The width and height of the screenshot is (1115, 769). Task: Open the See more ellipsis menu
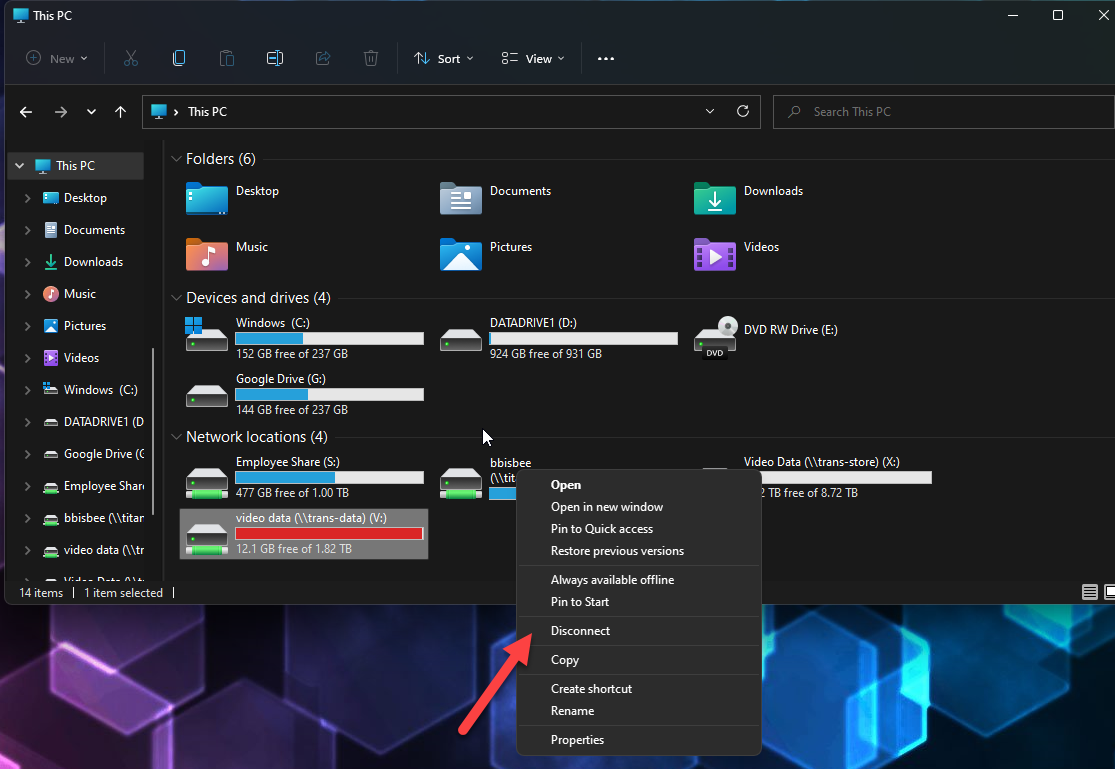tap(605, 58)
